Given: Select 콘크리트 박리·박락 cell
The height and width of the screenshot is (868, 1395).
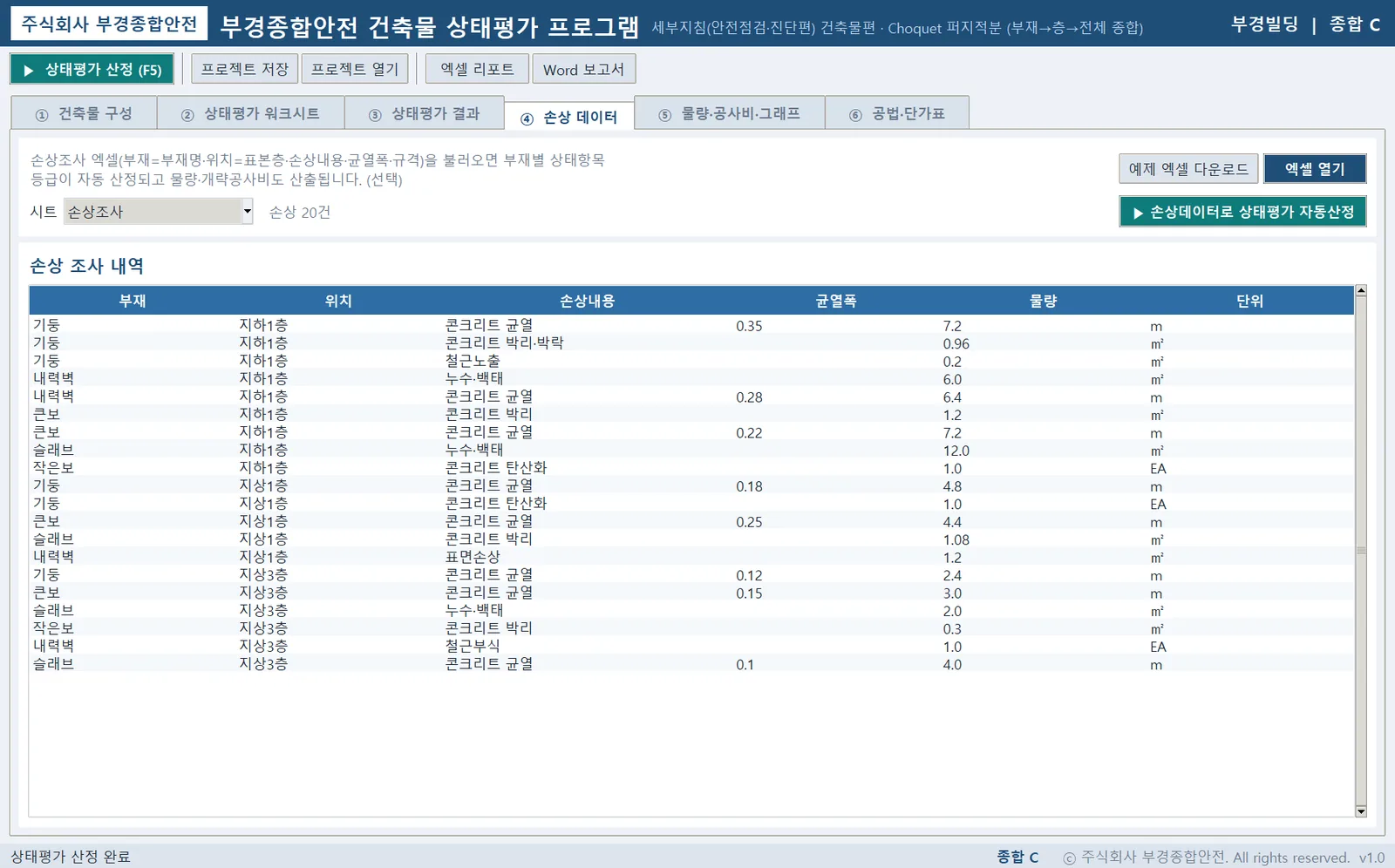Looking at the screenshot, I should tap(505, 343).
